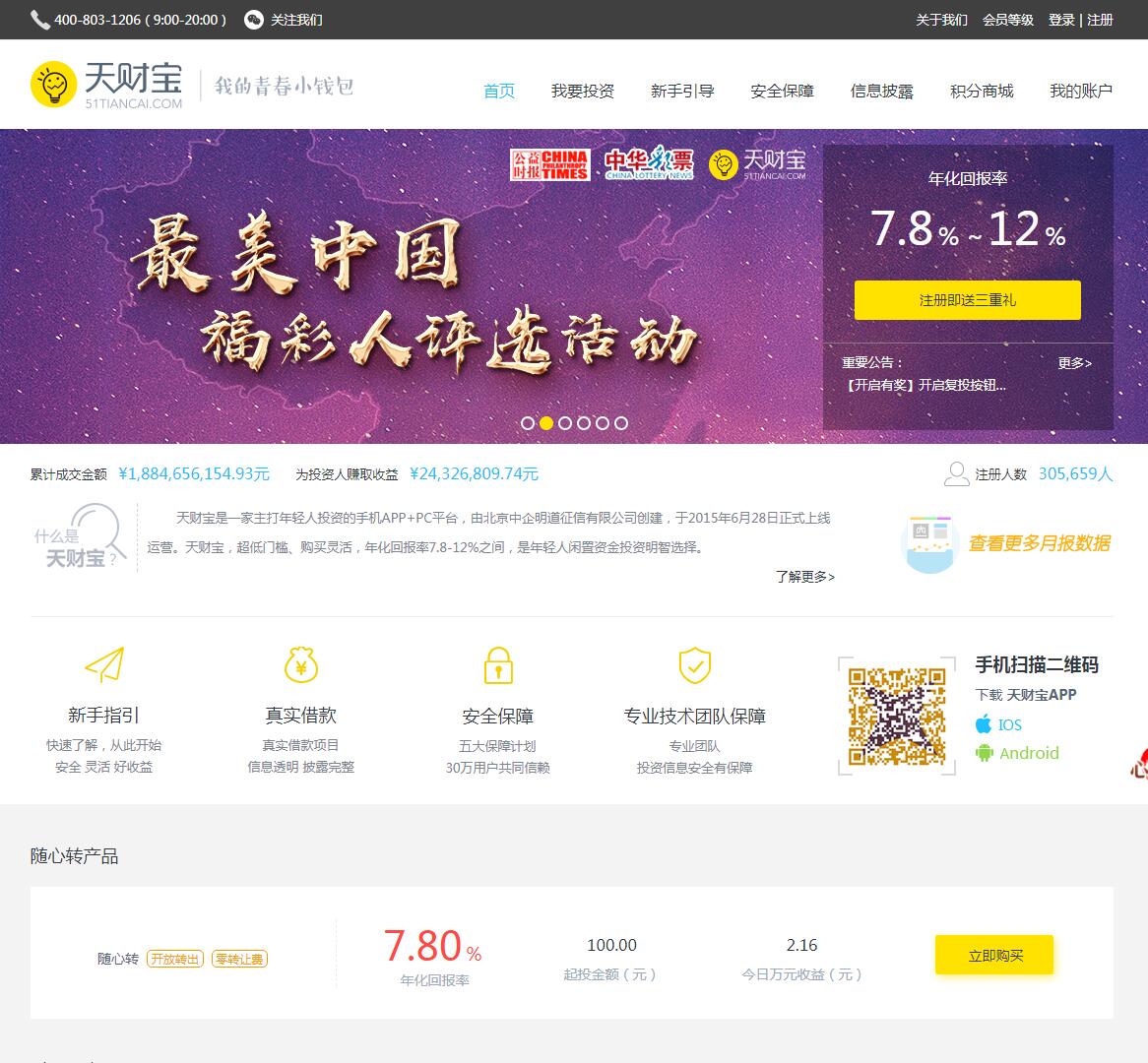Screen dimensions: 1148x1063
Task: Open 安全保障 in the navigation bar
Action: pos(782,91)
